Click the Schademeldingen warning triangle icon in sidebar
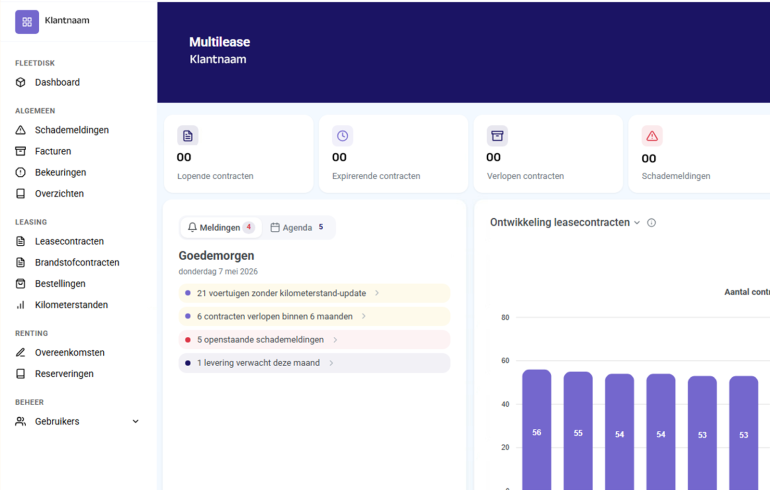Viewport: 770px width, 490px height. tap(21, 130)
